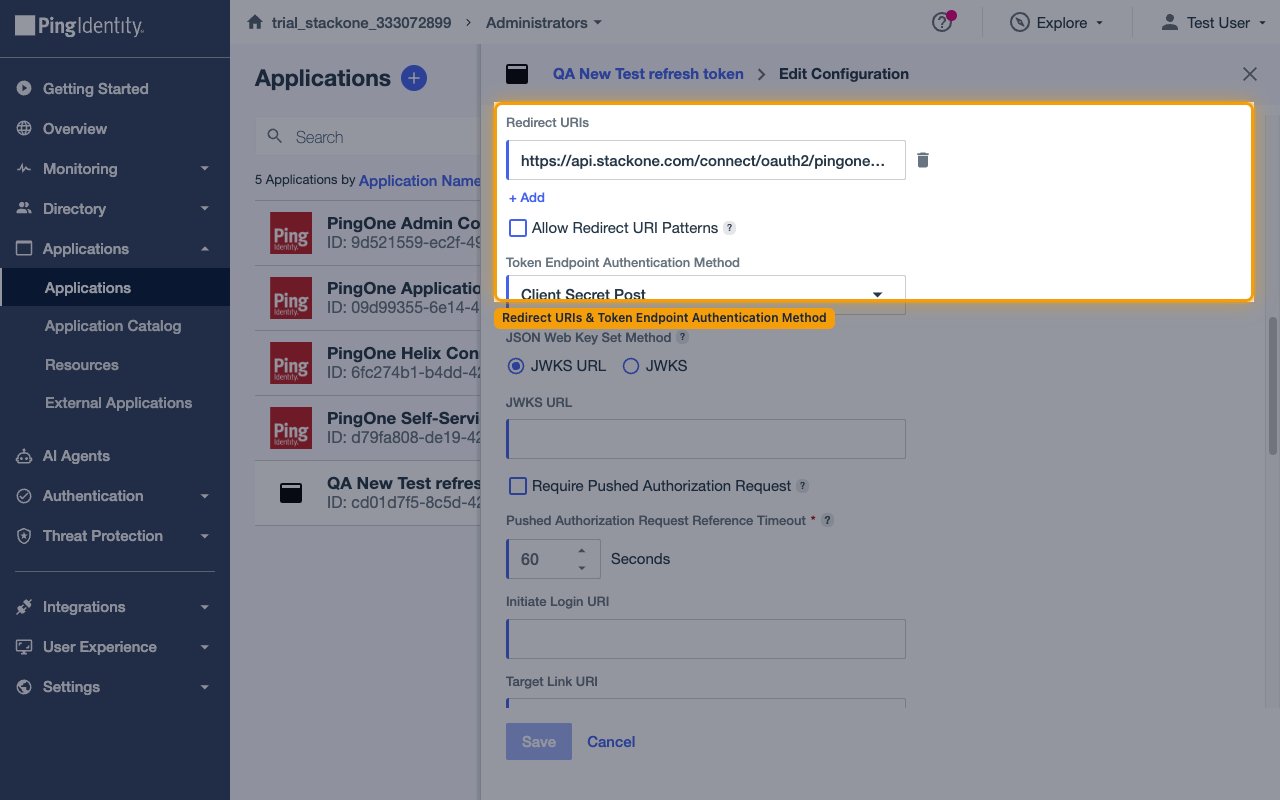Image resolution: width=1280 pixels, height=800 pixels.
Task: Delete the redirect URI with trash icon
Action: coord(923,160)
